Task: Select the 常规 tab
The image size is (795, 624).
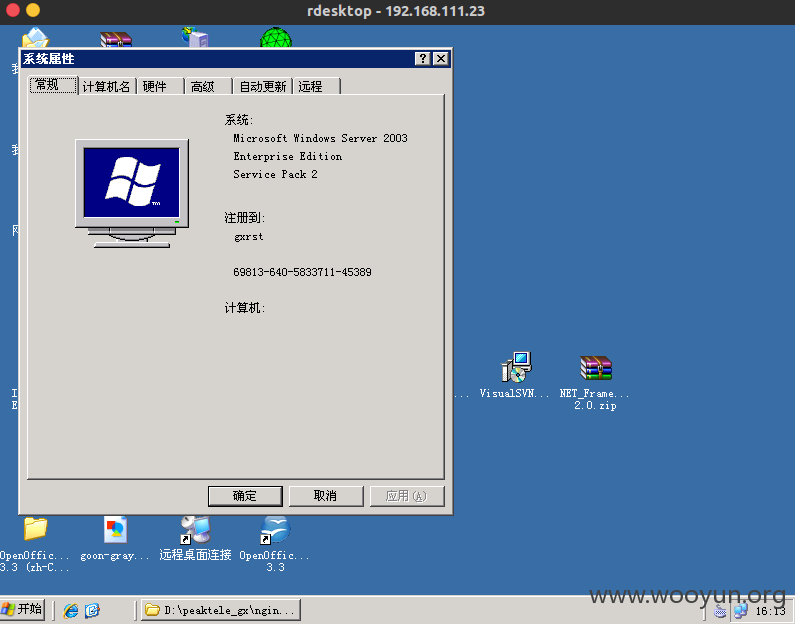Action: point(53,85)
